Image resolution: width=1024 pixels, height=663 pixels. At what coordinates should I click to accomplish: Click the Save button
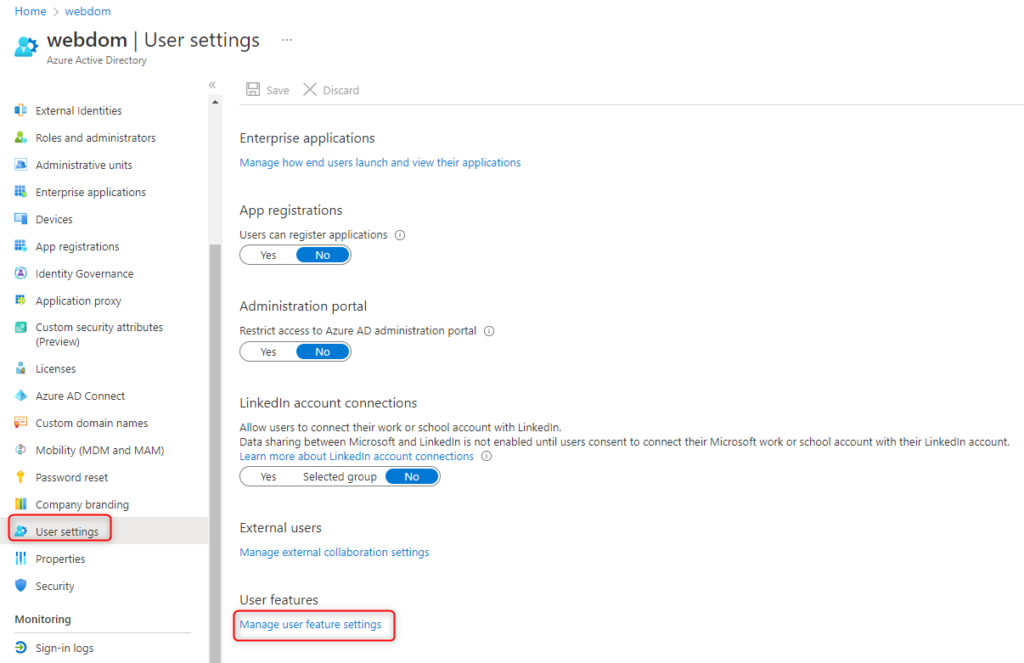(267, 89)
